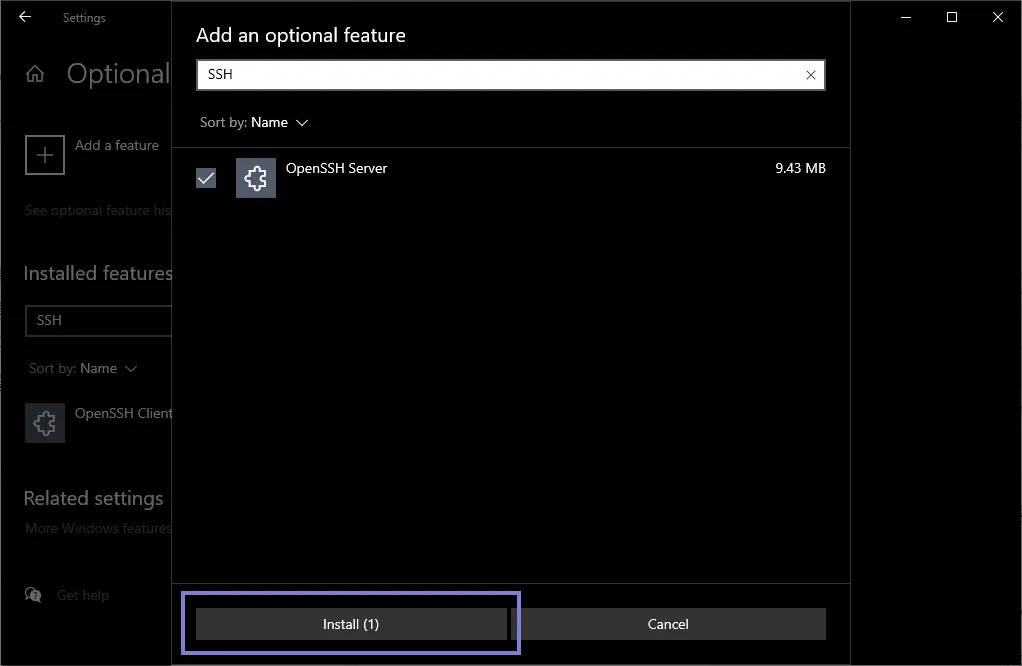
Task: Go to Settings home via house icon
Action: click(35, 75)
